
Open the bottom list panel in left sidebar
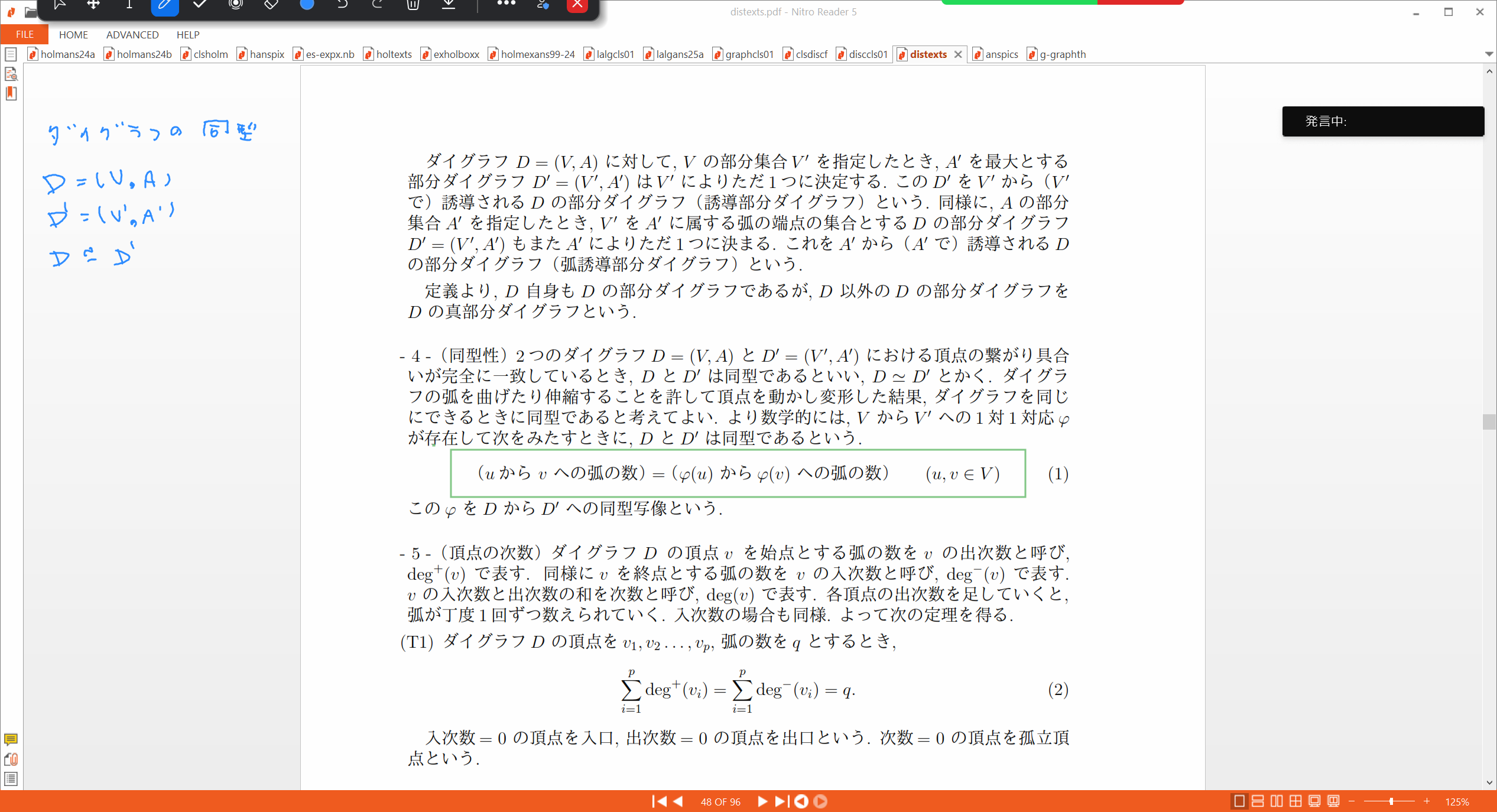click(11, 779)
